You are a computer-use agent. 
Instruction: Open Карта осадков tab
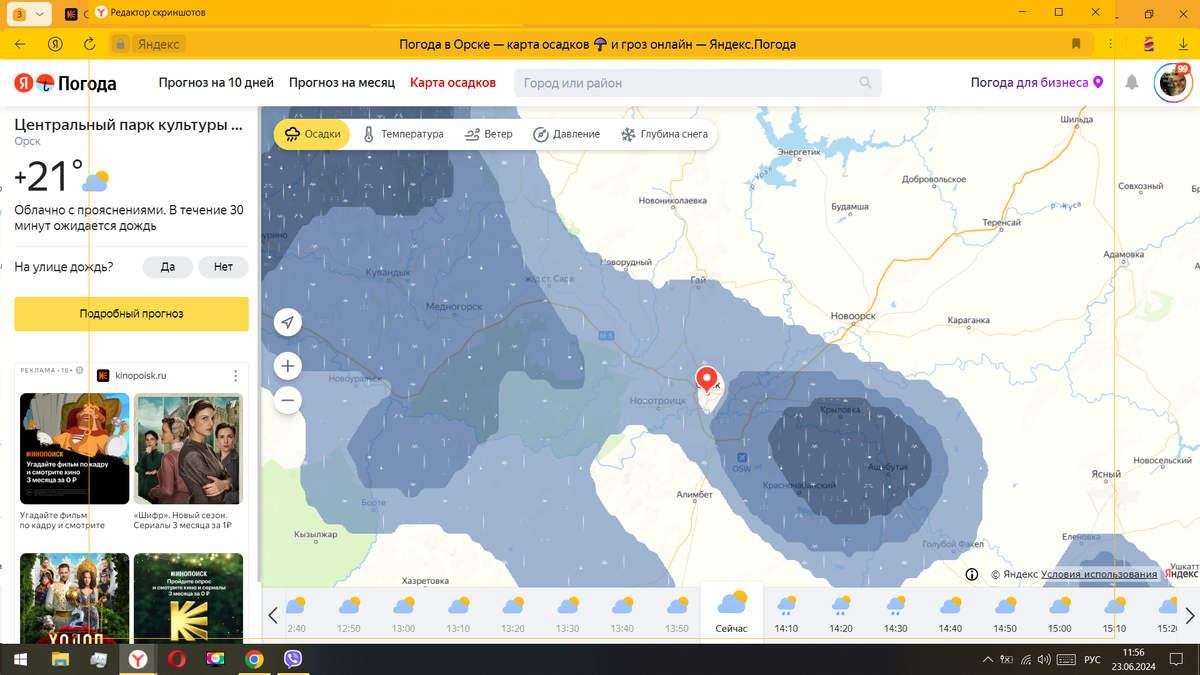click(453, 83)
